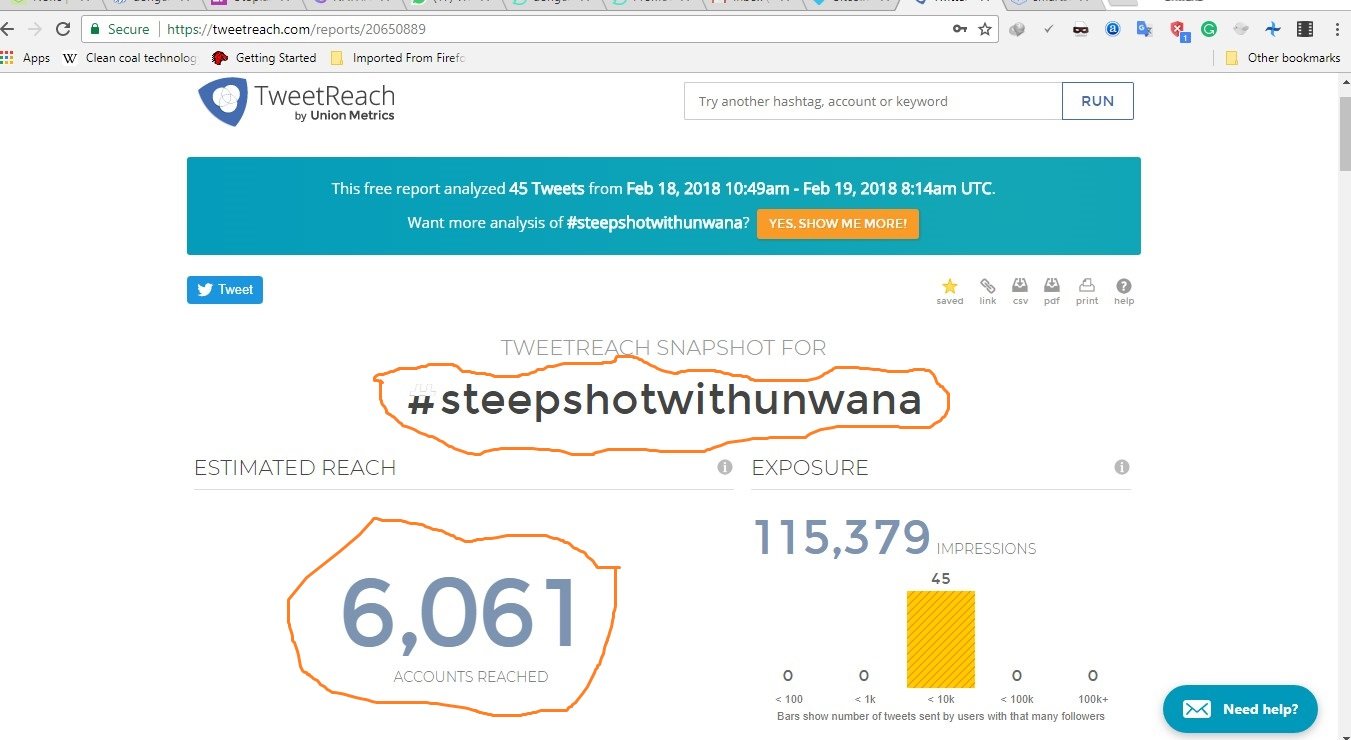Click the saved star icon
This screenshot has height=740, width=1351.
point(949,286)
